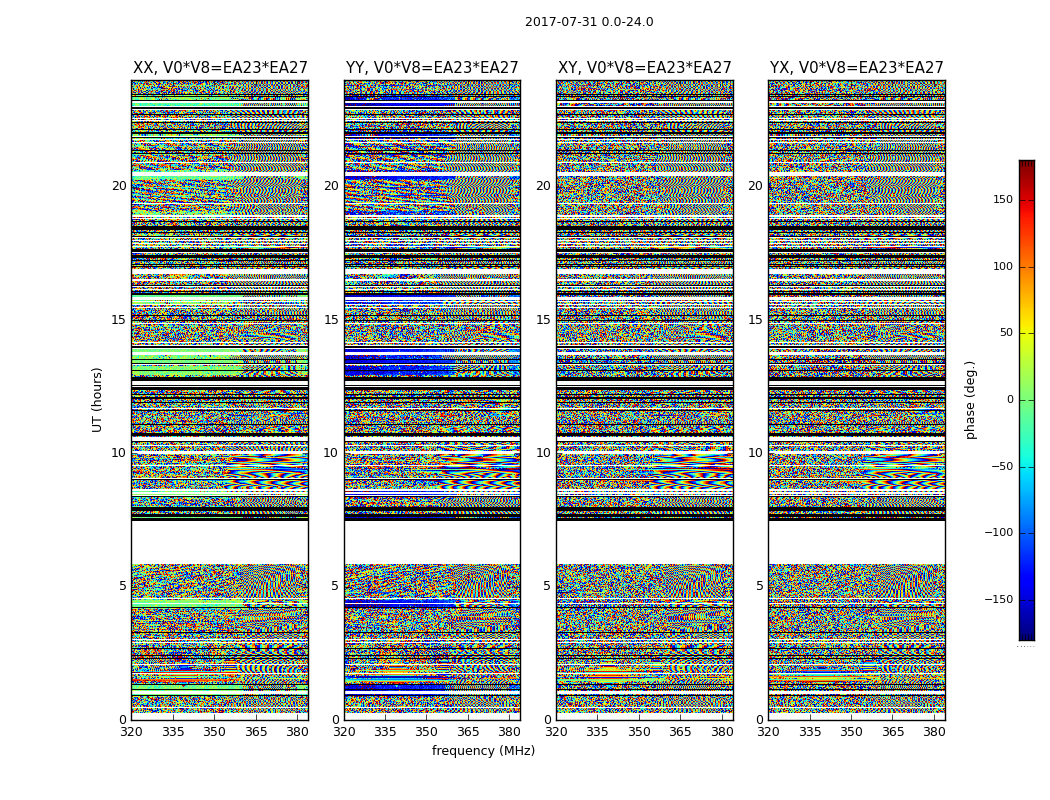Image resolution: width=1050 pixels, height=800 pixels.
Task: Click colorbar tick label '−50'
Action: [1002, 467]
